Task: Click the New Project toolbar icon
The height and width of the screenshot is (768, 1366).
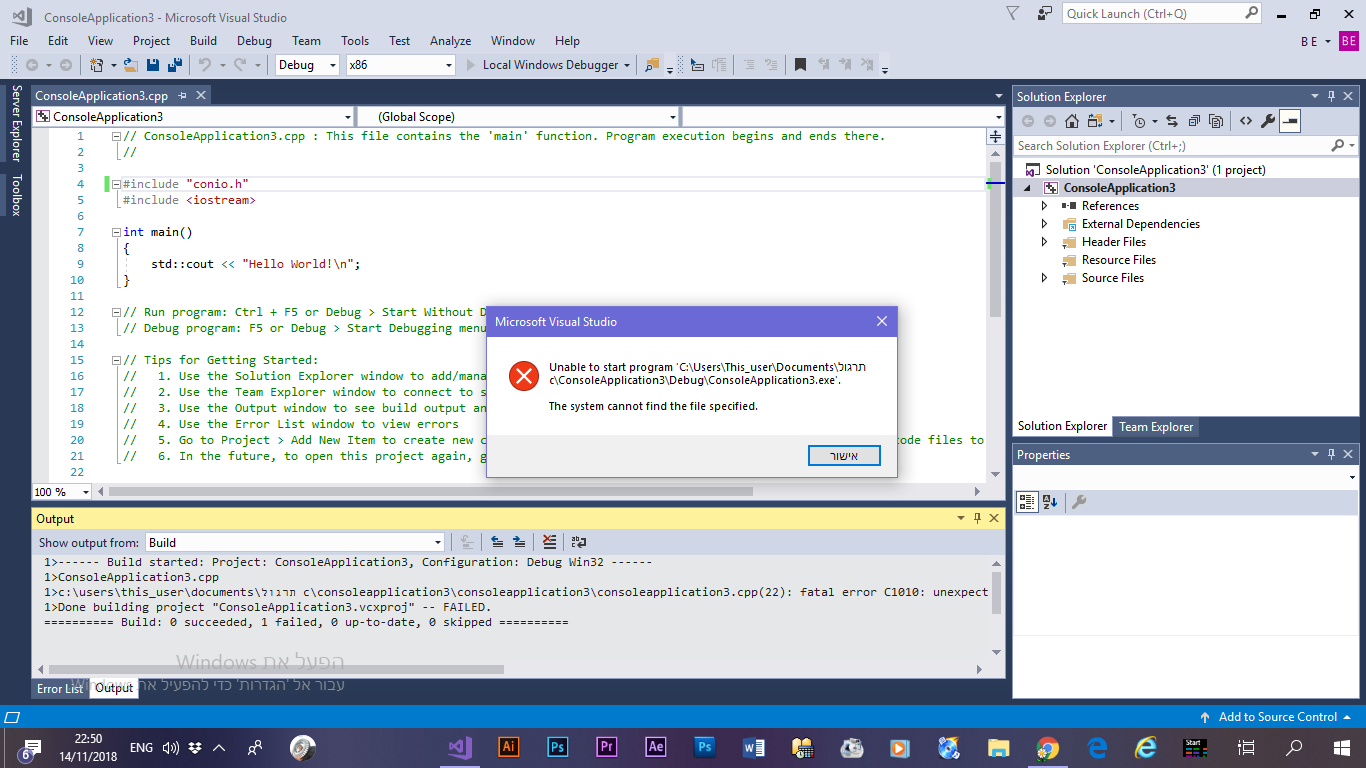Action: pyautogui.click(x=97, y=65)
